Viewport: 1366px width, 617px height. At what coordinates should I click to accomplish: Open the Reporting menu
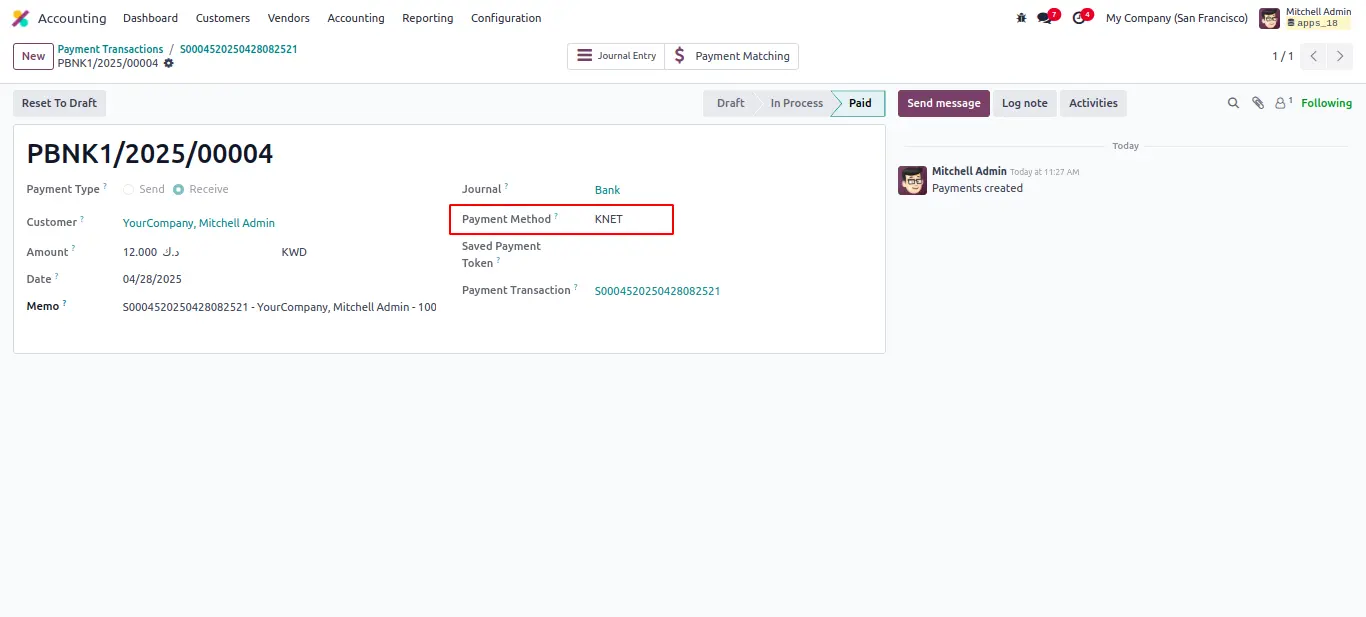[428, 18]
